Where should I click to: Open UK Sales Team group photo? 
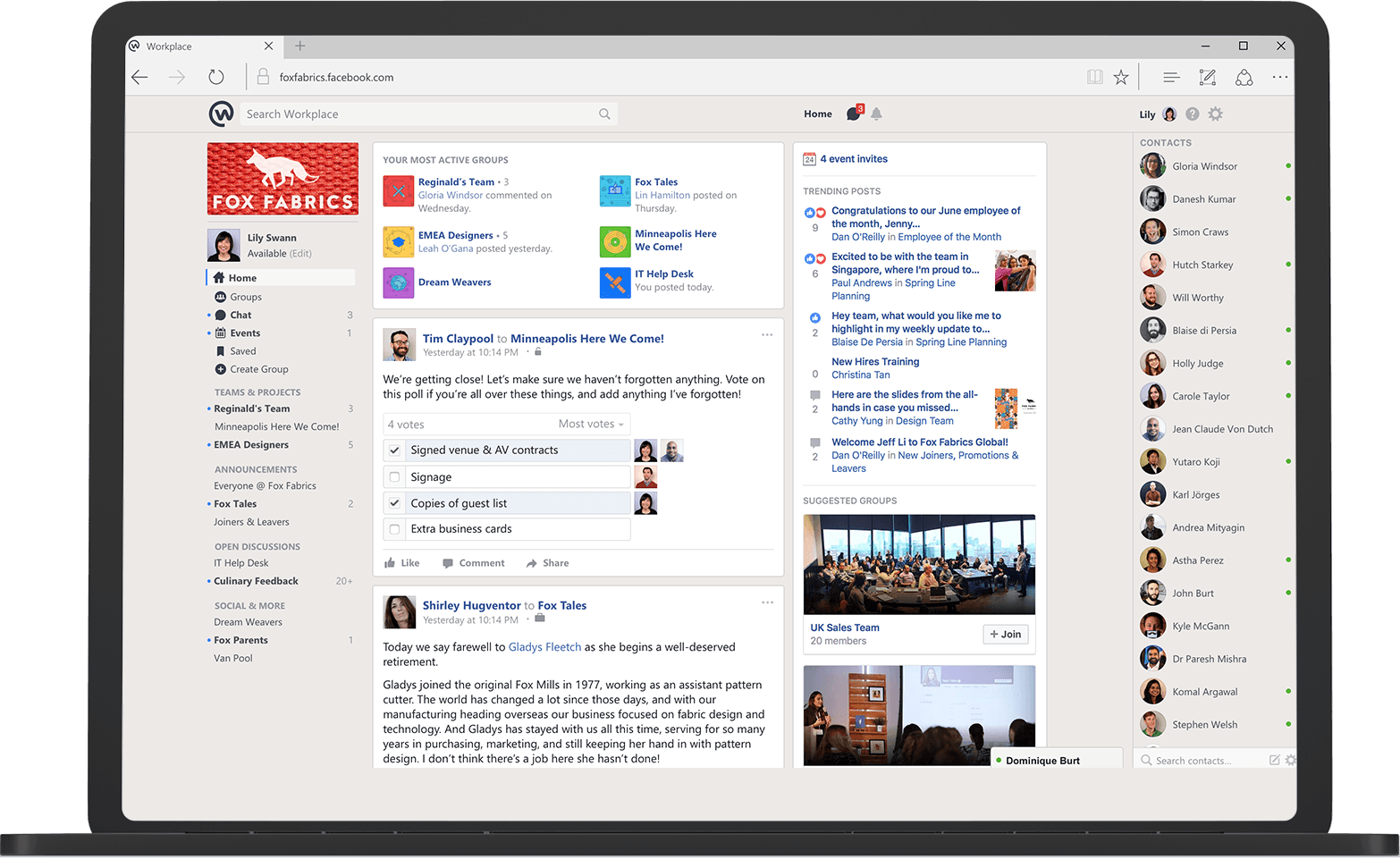pyautogui.click(x=919, y=564)
